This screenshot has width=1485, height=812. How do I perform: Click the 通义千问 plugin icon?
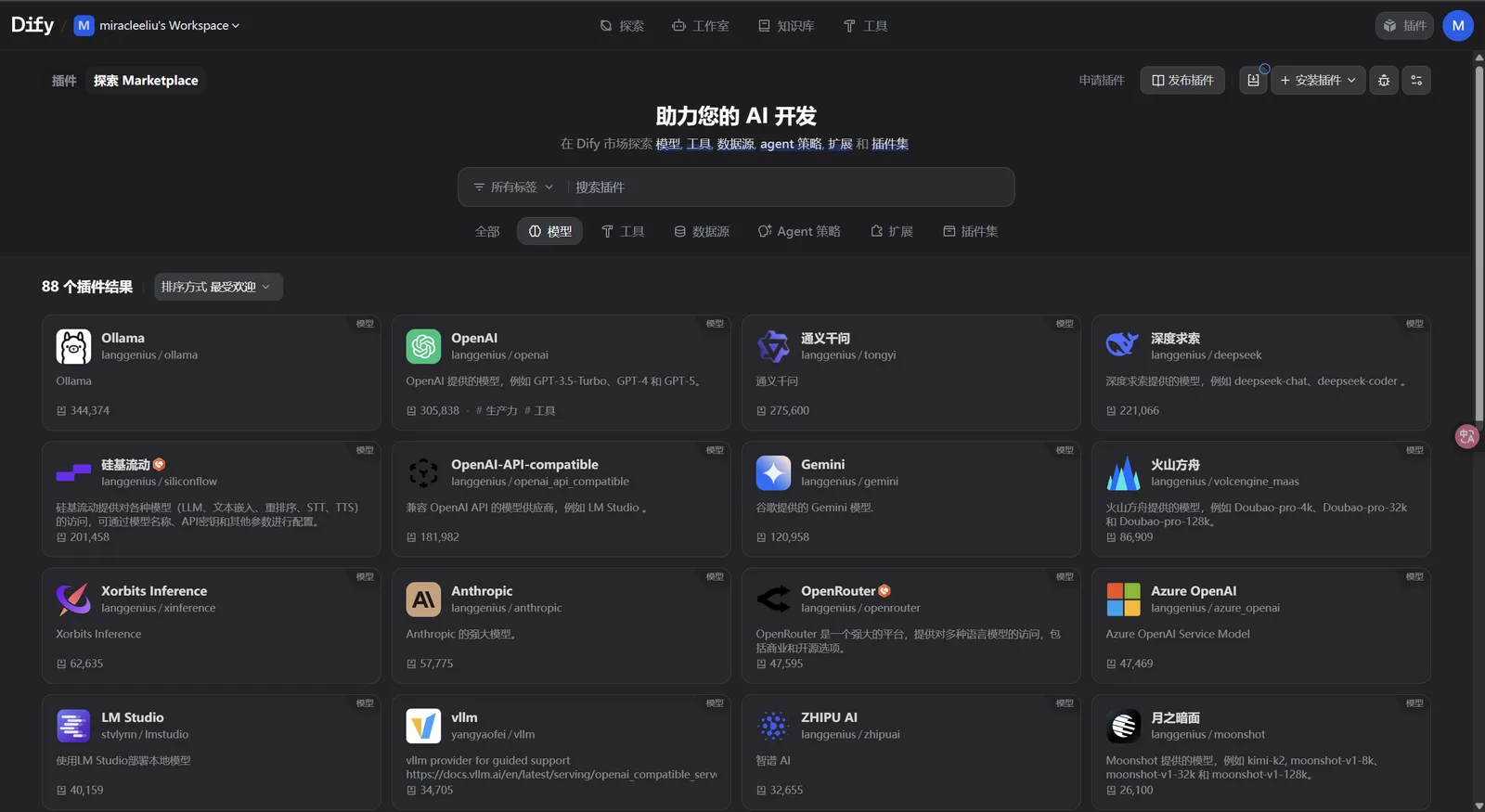[x=773, y=346]
